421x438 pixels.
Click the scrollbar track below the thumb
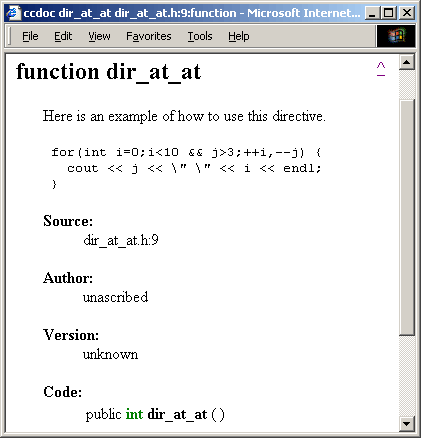[x=407, y=376]
